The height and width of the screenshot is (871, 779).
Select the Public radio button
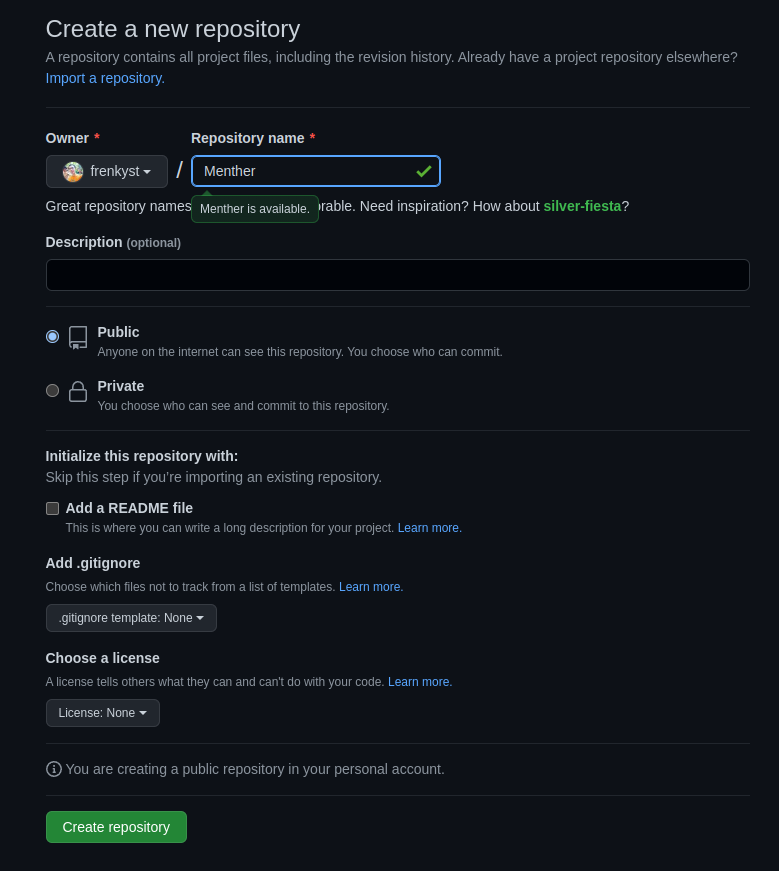tap(52, 336)
